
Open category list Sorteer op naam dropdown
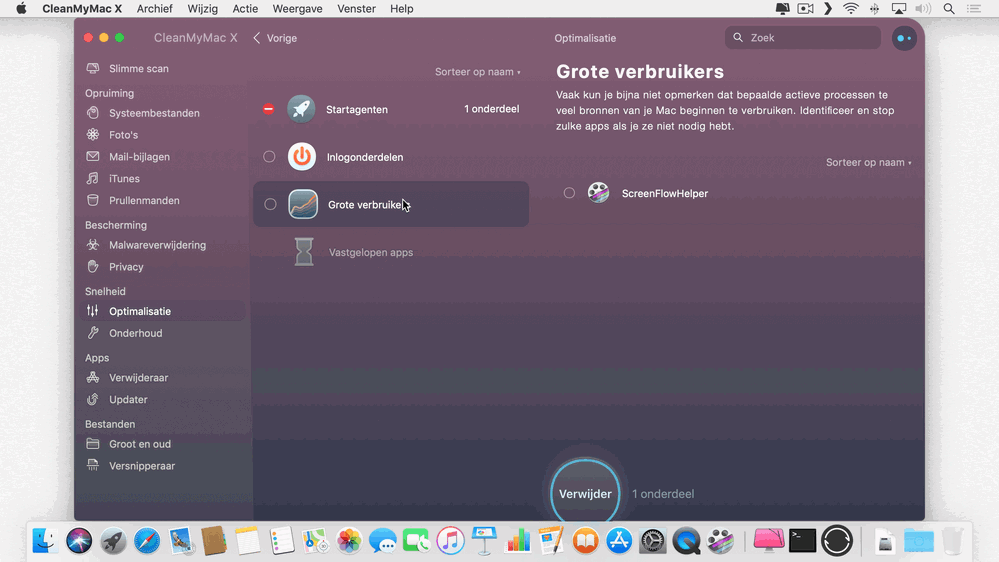coord(478,72)
